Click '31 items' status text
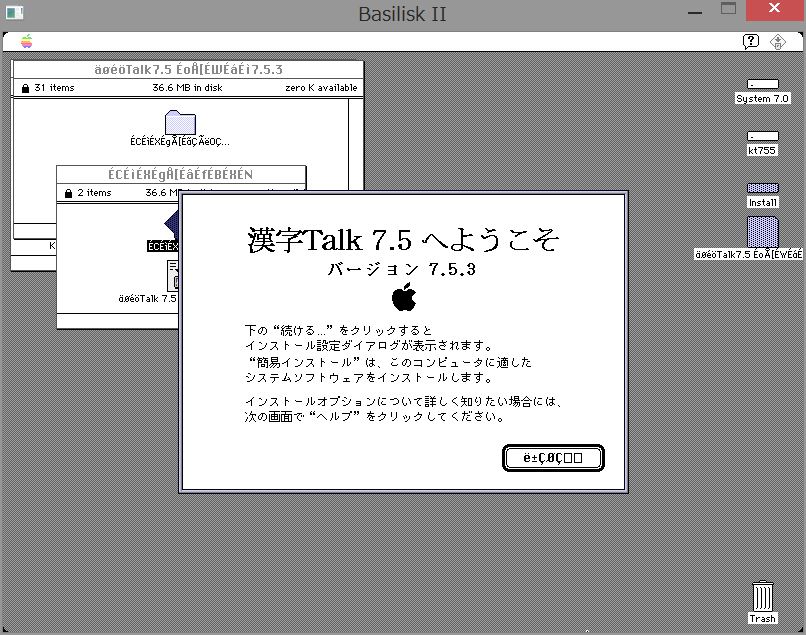 54,87
